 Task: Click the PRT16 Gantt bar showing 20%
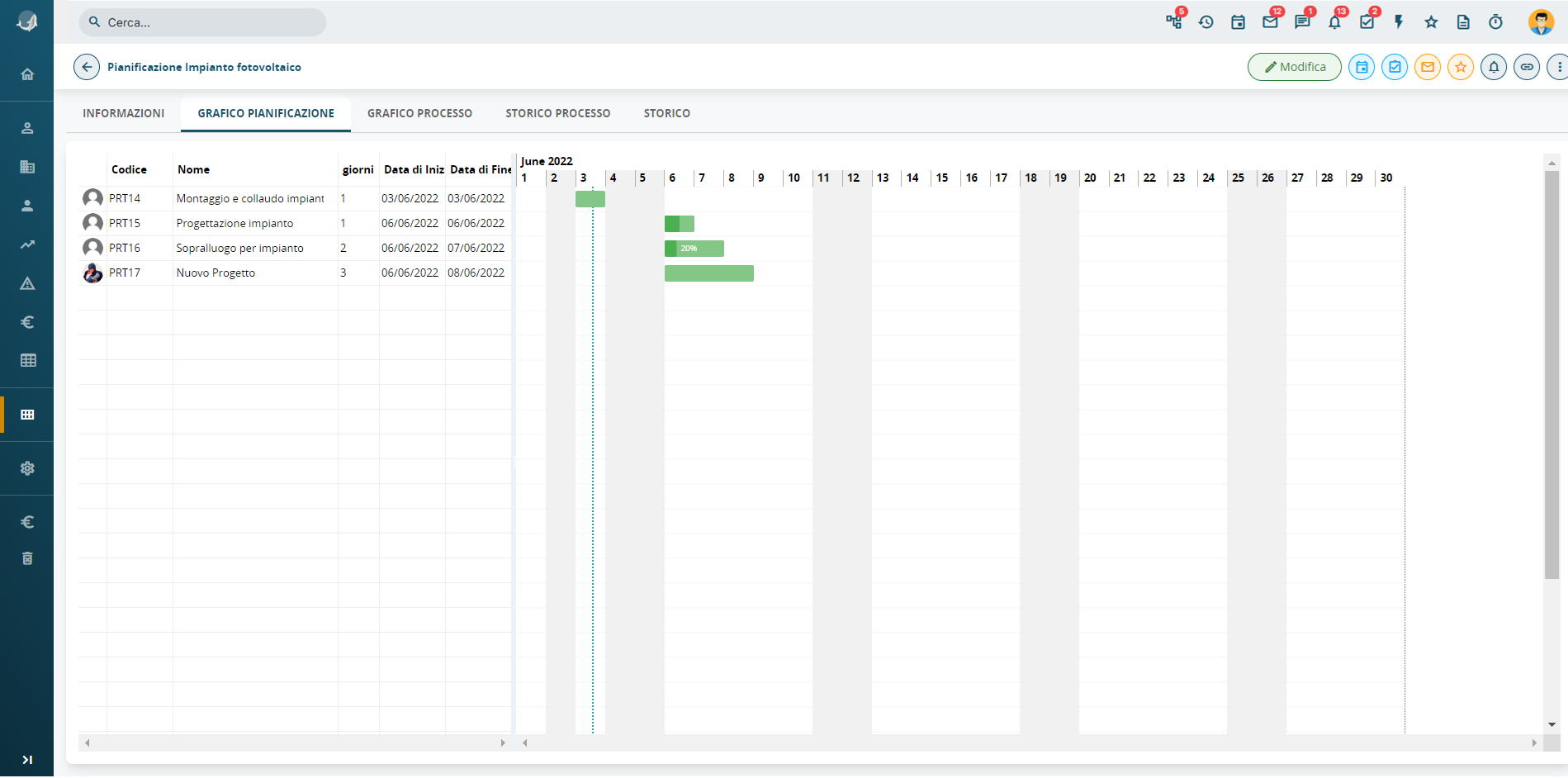(694, 249)
